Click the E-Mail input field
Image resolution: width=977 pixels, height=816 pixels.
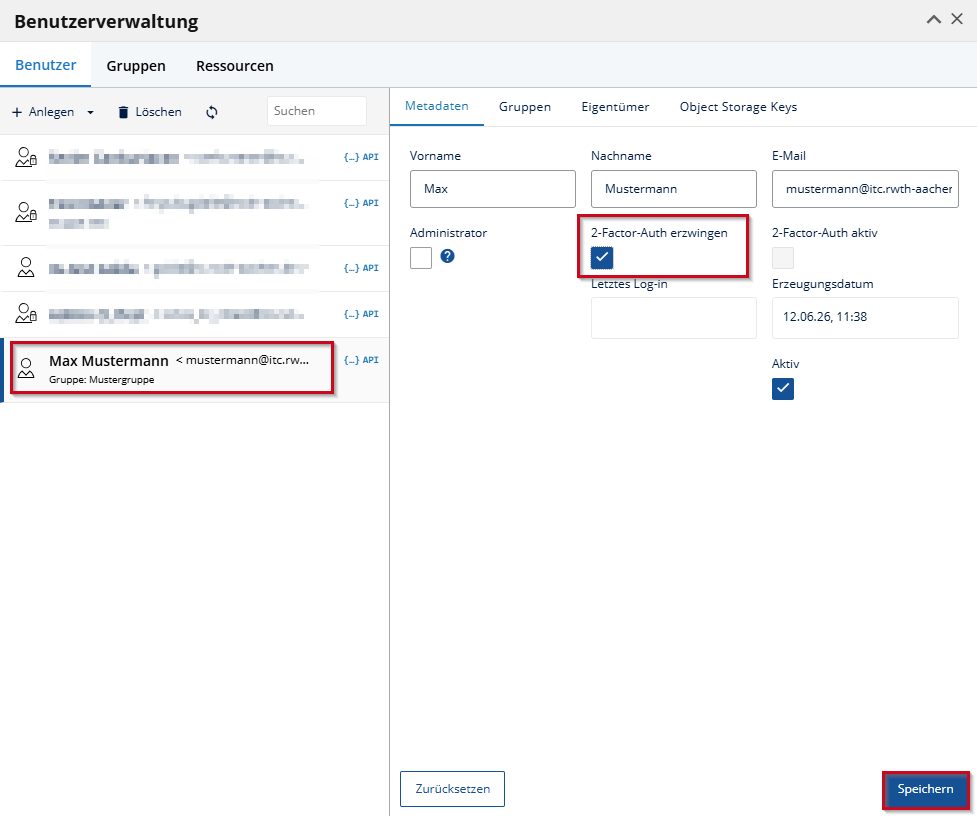click(x=865, y=189)
